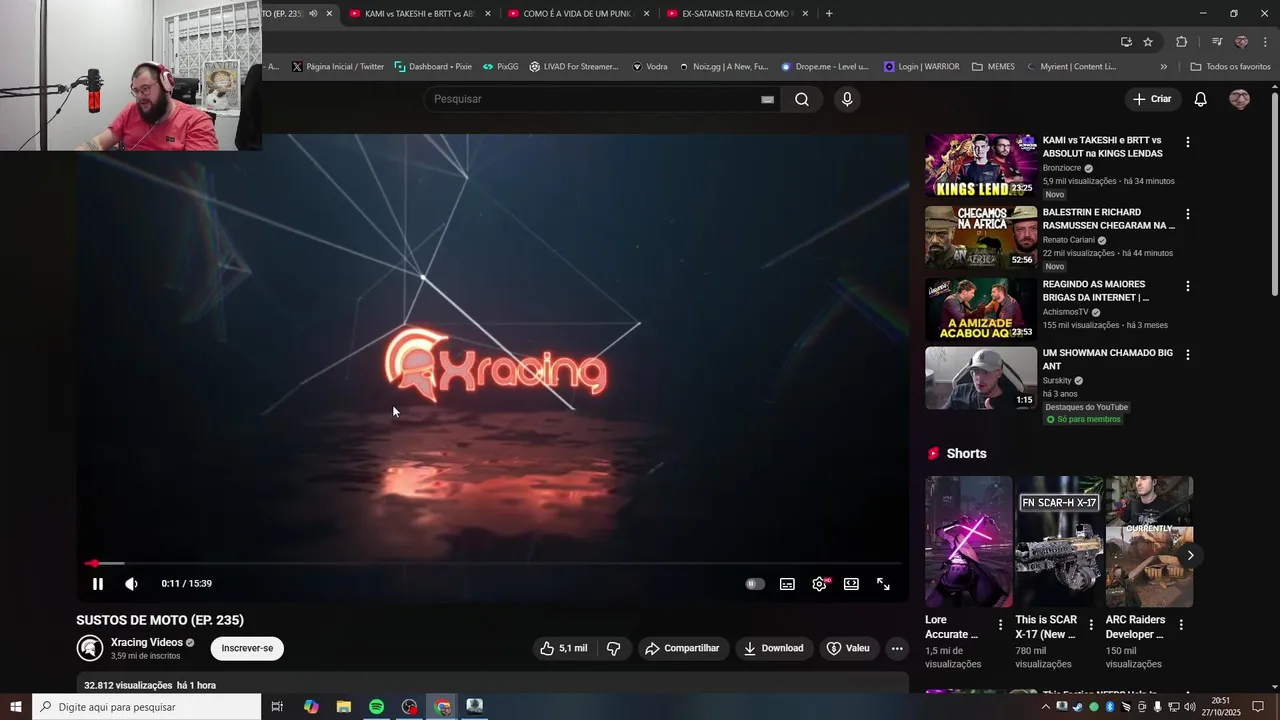Screen dimensions: 1280x720
Task: Switch to KAMI vs TAKESHI browser tab
Action: click(x=419, y=14)
